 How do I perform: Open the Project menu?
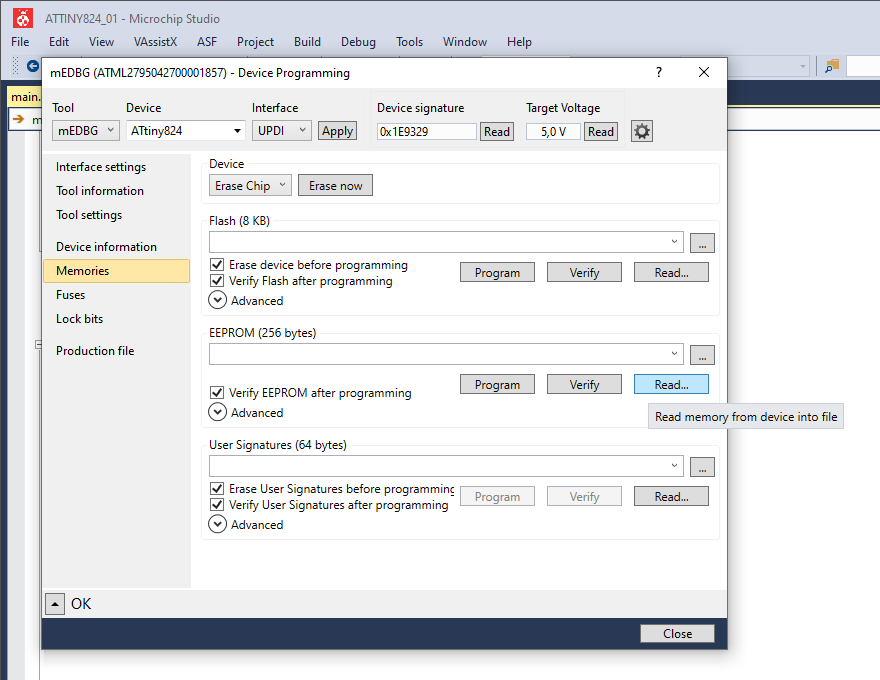(x=255, y=42)
